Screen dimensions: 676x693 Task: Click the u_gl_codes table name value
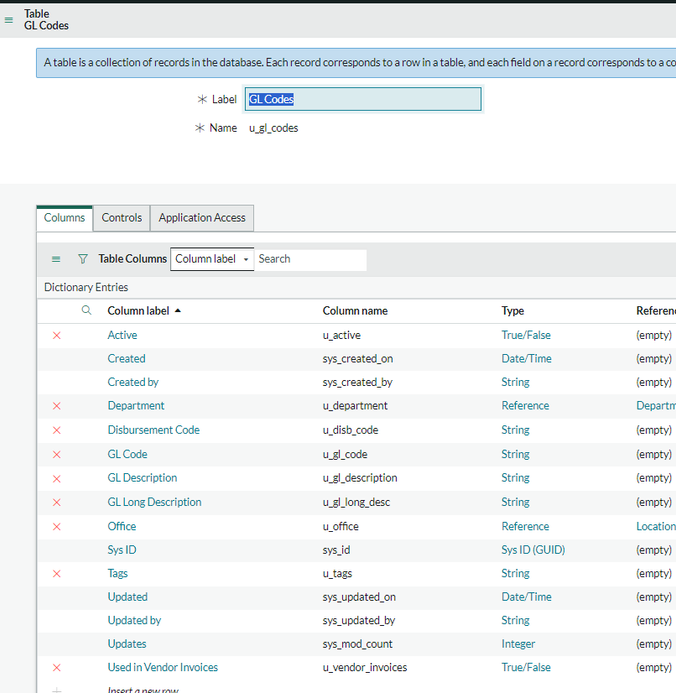pos(273,128)
